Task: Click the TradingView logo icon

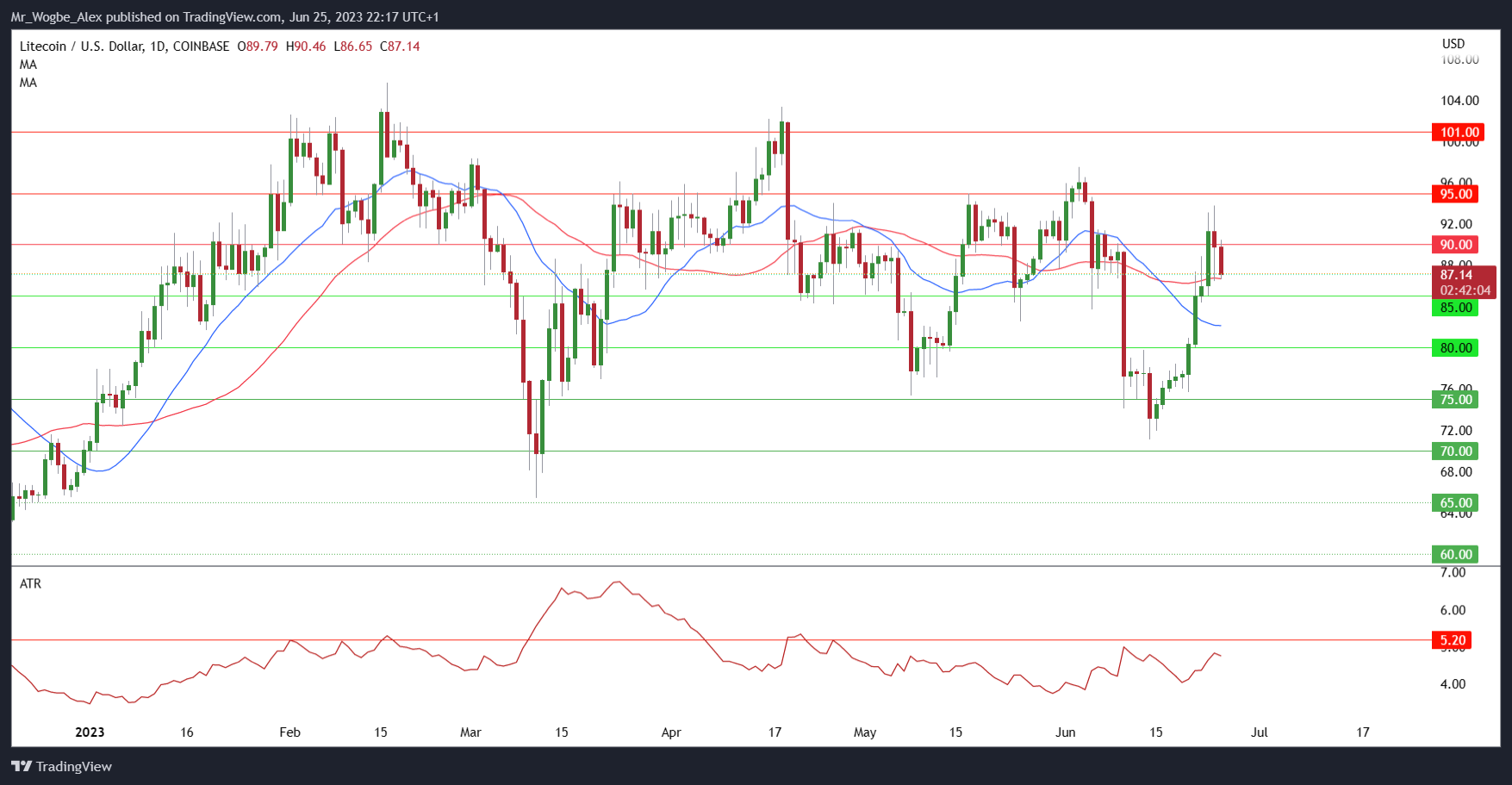Action: click(x=22, y=766)
